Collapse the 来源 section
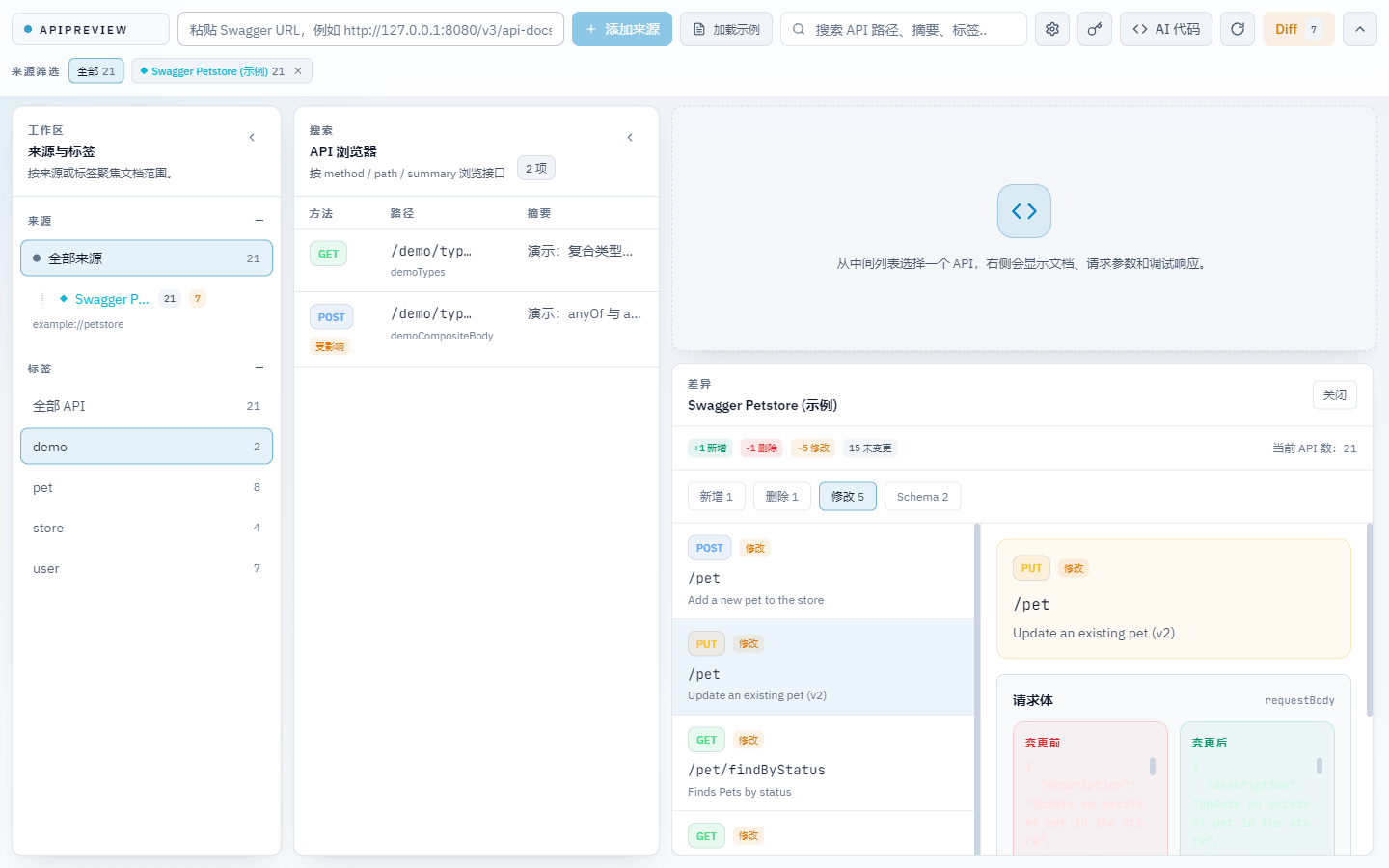This screenshot has width=1389, height=868. pyautogui.click(x=259, y=221)
